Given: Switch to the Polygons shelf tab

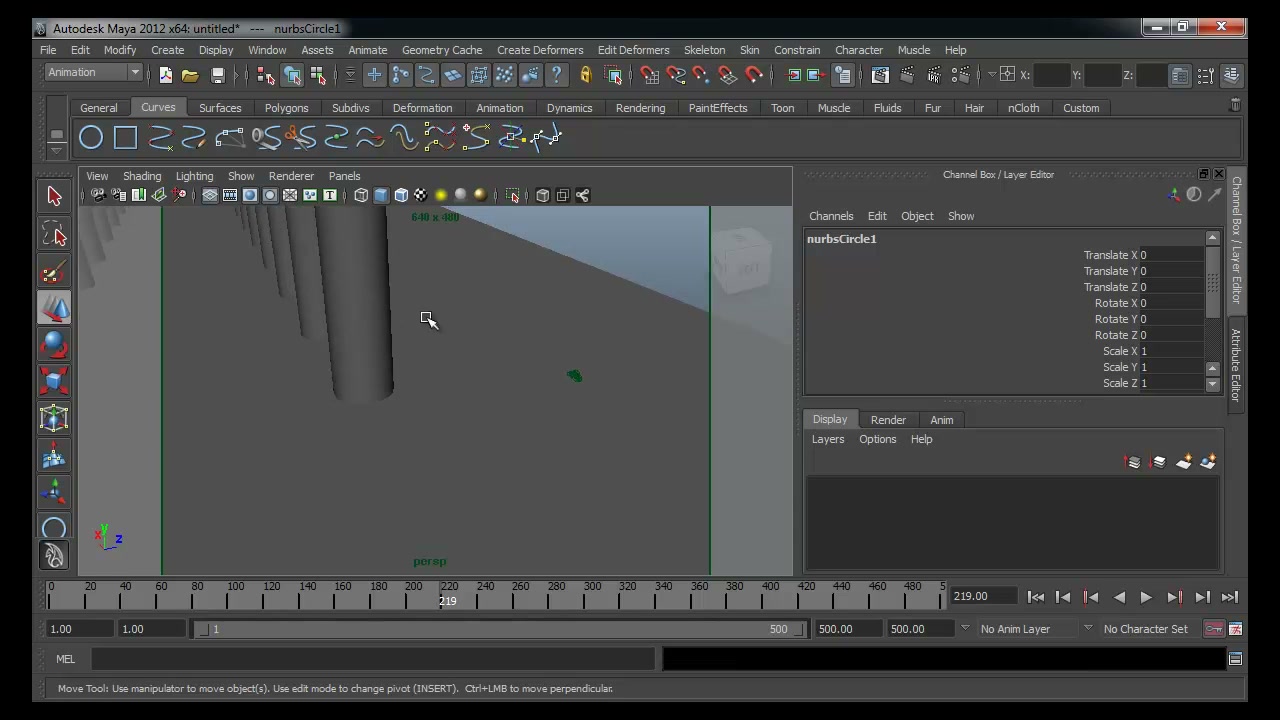Looking at the screenshot, I should (286, 108).
